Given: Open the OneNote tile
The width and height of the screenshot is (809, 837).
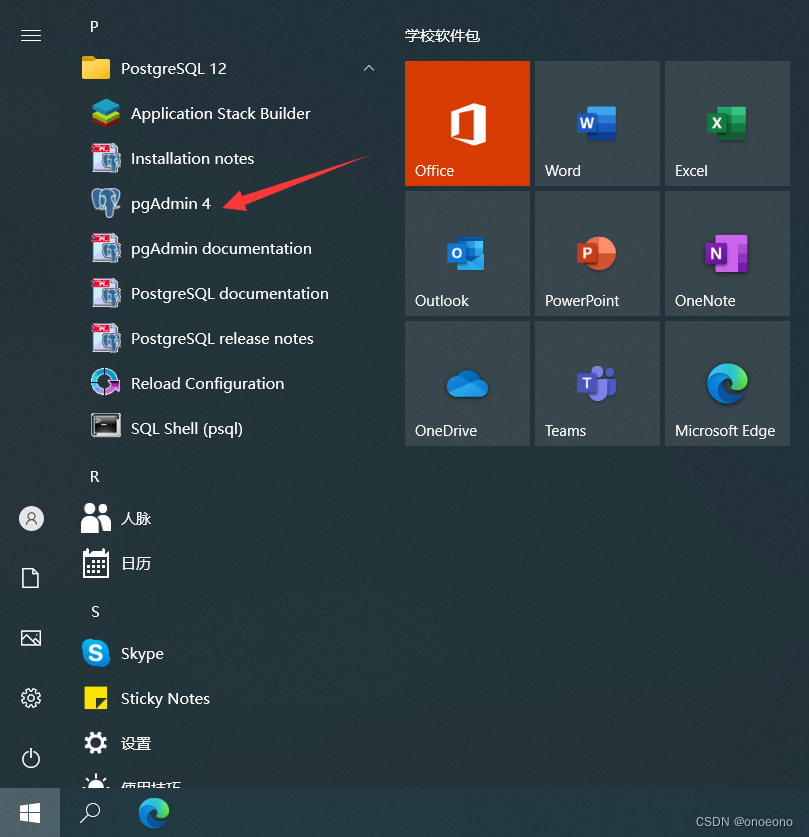Looking at the screenshot, I should tap(727, 254).
